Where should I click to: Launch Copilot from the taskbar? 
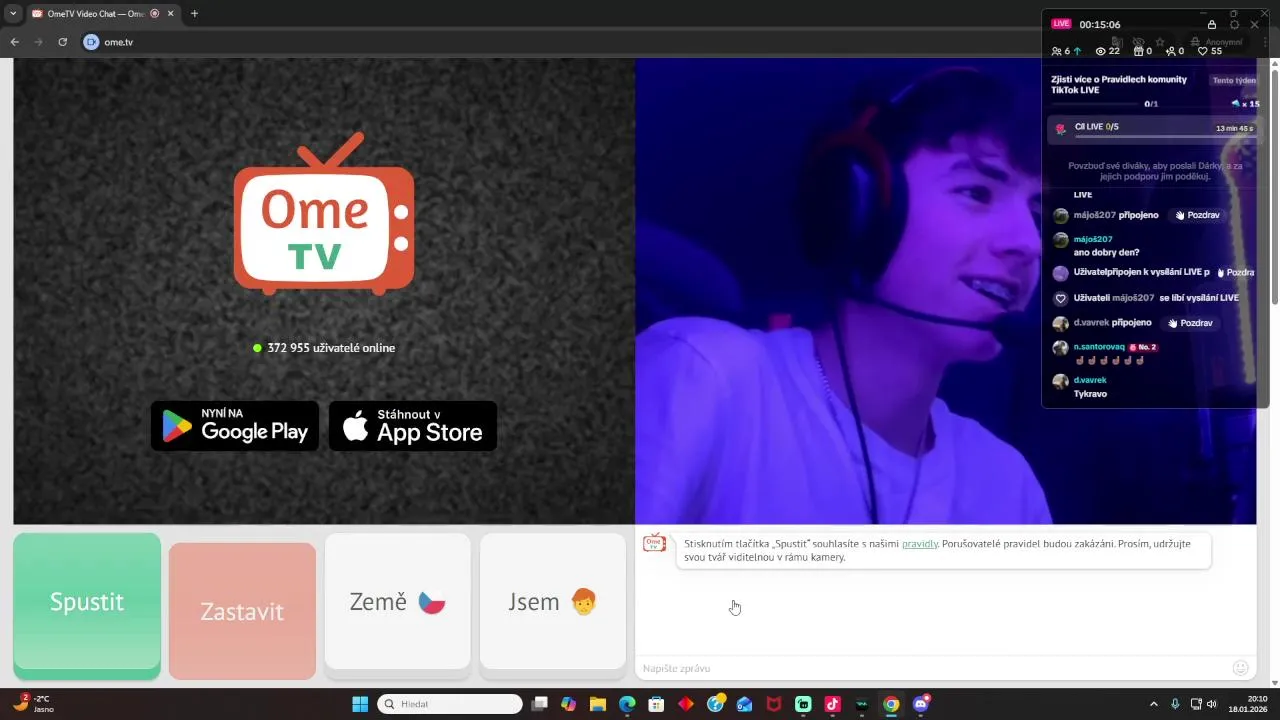tap(569, 704)
